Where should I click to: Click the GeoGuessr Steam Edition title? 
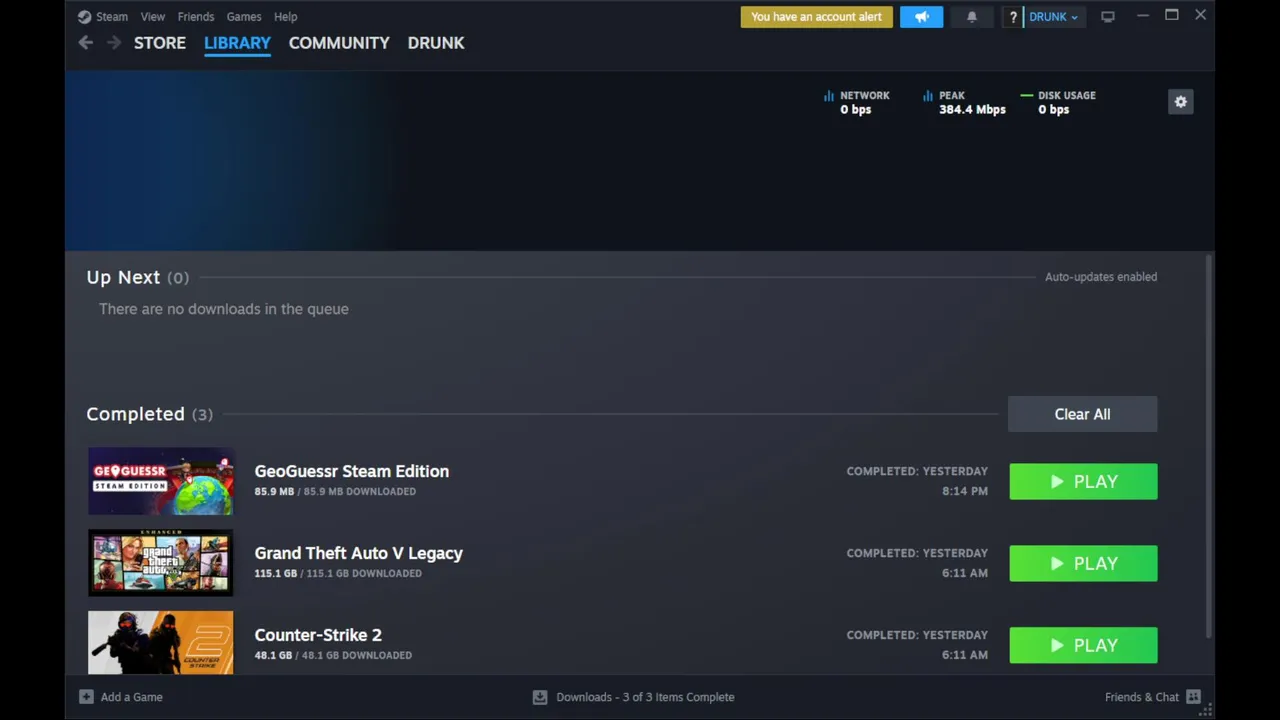point(351,471)
